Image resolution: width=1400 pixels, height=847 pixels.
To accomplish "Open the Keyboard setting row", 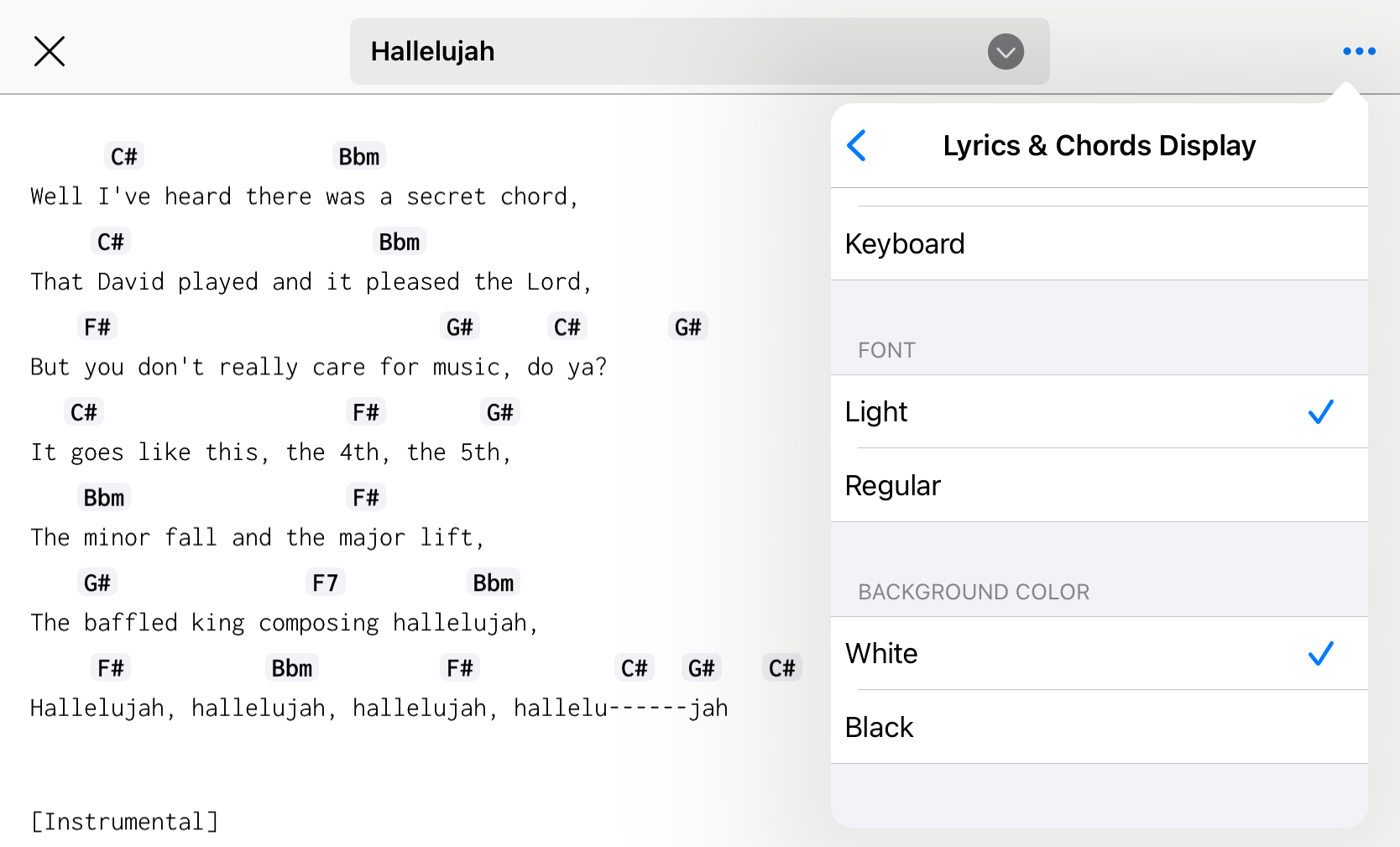I will (x=1099, y=243).
